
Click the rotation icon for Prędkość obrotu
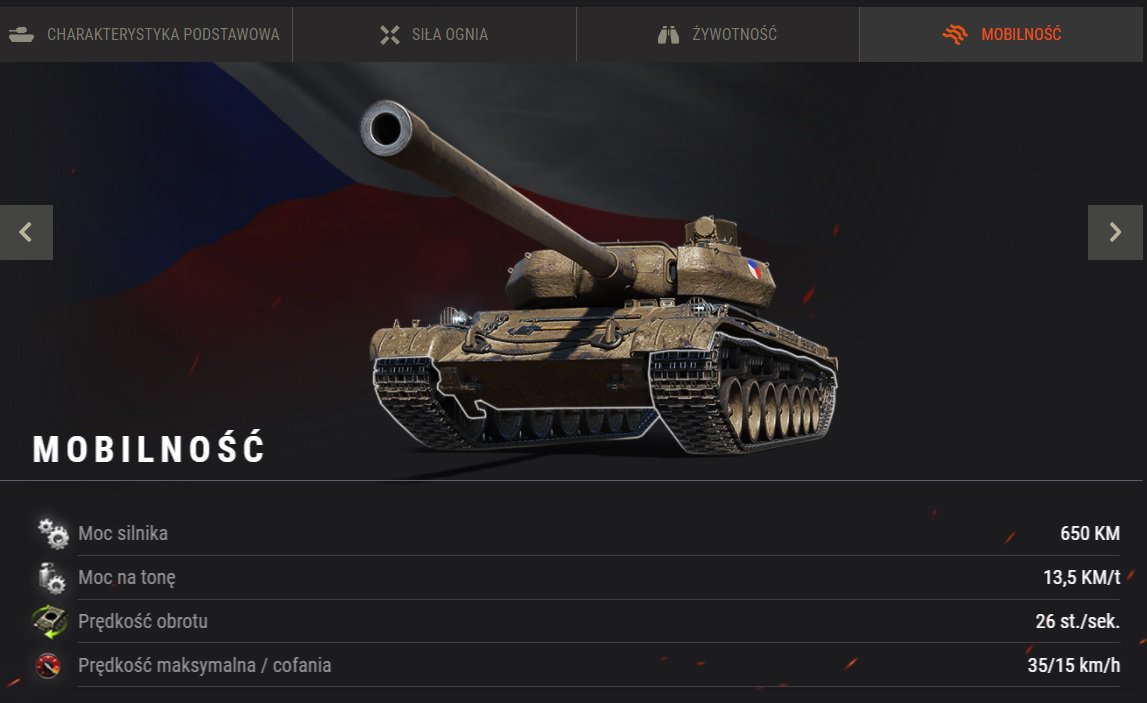50,622
